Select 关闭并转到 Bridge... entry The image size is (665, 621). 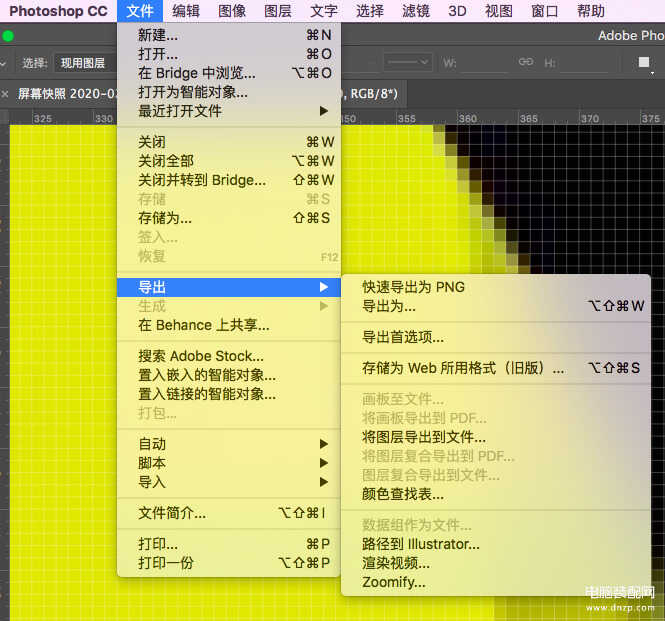tap(229, 180)
